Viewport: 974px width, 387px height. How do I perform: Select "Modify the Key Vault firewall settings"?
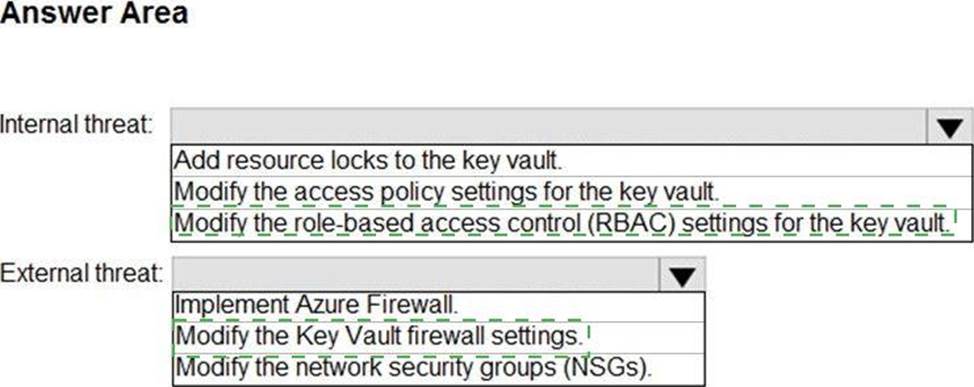(439, 337)
